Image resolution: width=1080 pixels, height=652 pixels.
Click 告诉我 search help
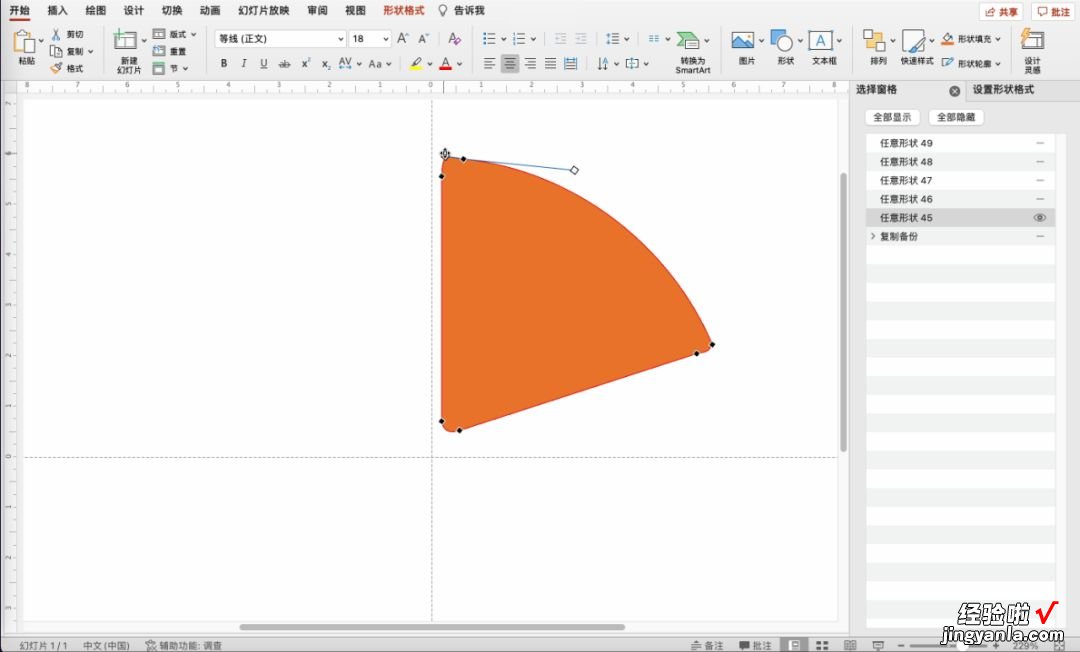tap(461, 10)
